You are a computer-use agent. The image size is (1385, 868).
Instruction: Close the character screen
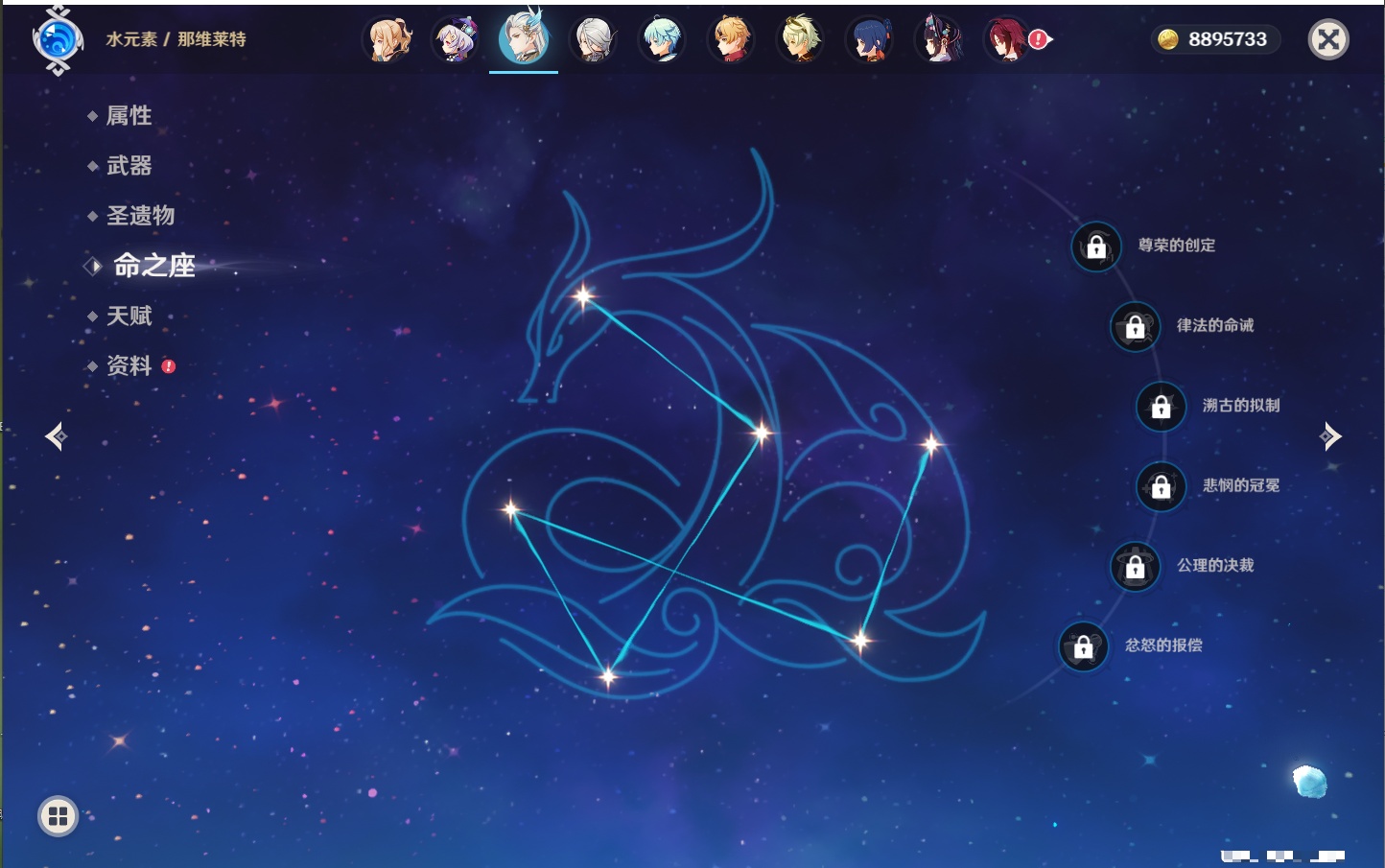coord(1328,39)
